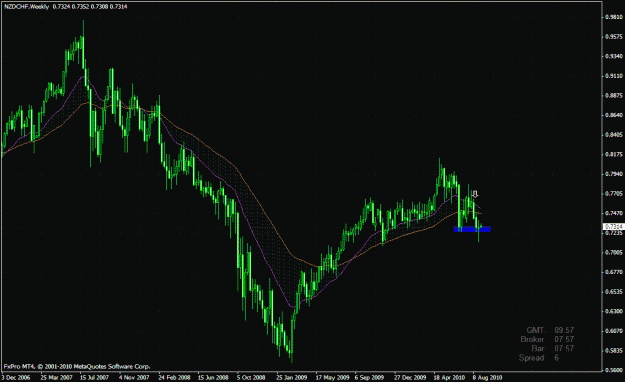The image size is (625, 382).
Task: Click the 5 Oct 2008 date label
Action: point(251,377)
